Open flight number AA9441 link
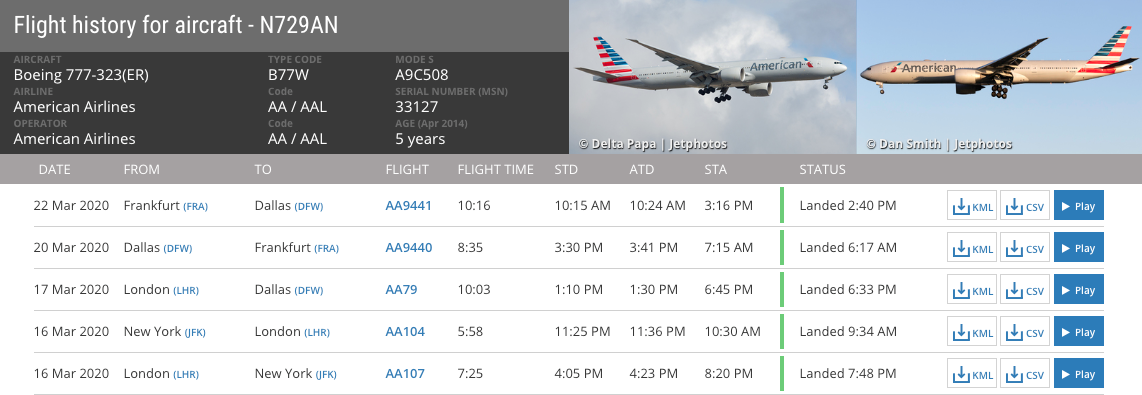The width and height of the screenshot is (1142, 395). (x=409, y=206)
